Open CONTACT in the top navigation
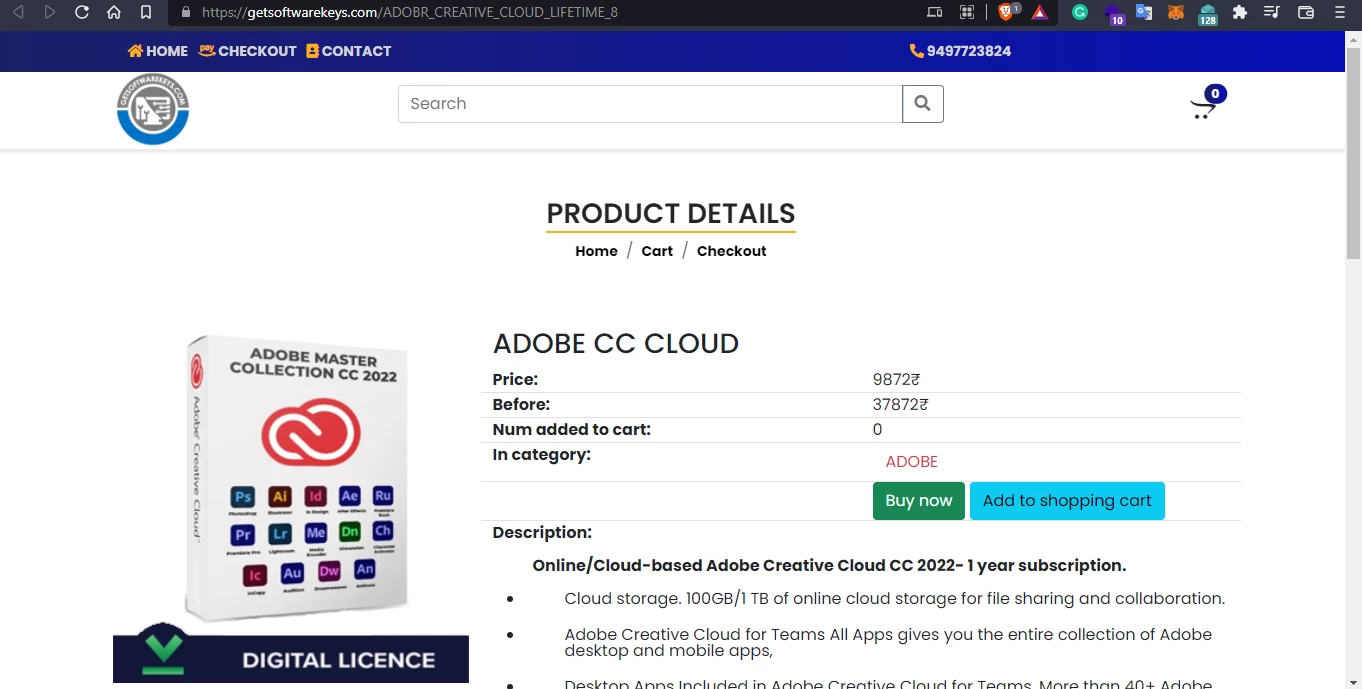 coord(348,51)
